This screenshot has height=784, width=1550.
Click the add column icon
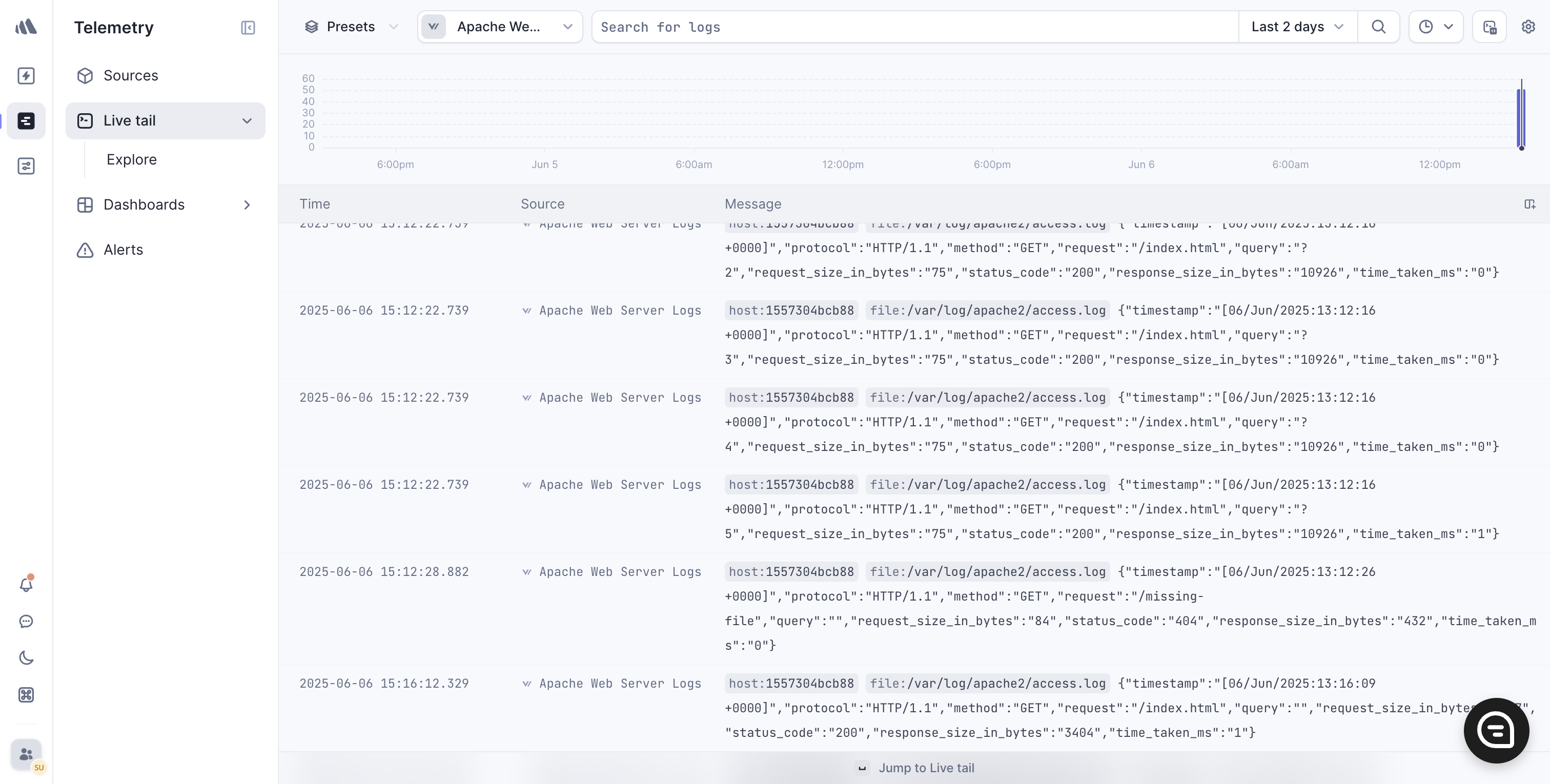(x=1529, y=204)
